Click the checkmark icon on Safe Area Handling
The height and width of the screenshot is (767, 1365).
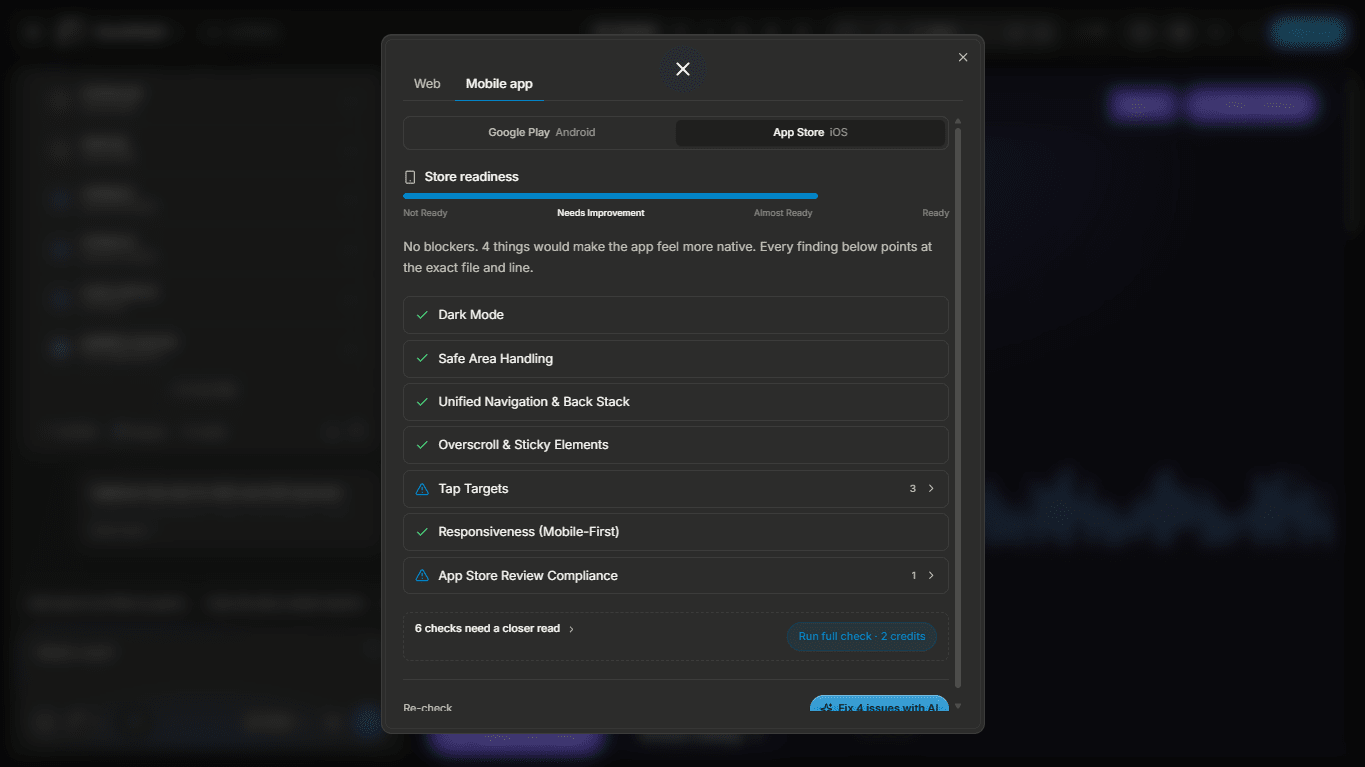click(422, 358)
